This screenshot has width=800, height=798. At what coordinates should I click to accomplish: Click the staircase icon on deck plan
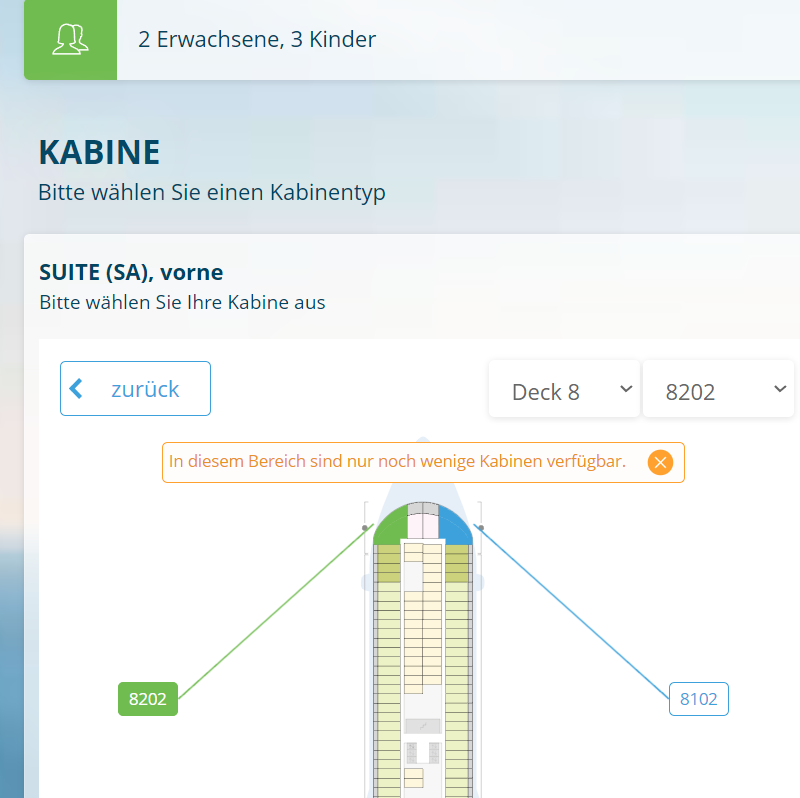pos(422,725)
